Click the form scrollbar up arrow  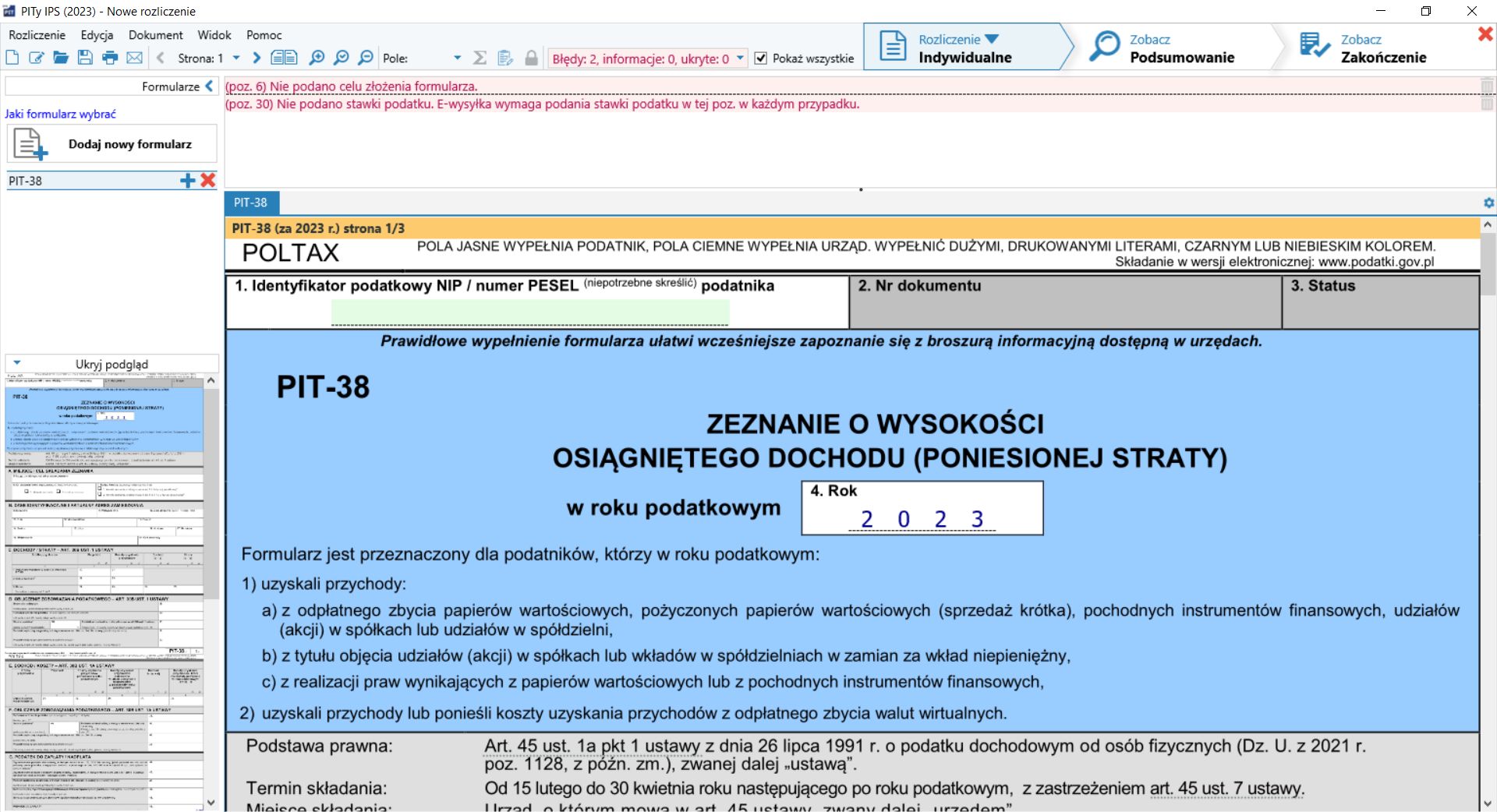1488,224
